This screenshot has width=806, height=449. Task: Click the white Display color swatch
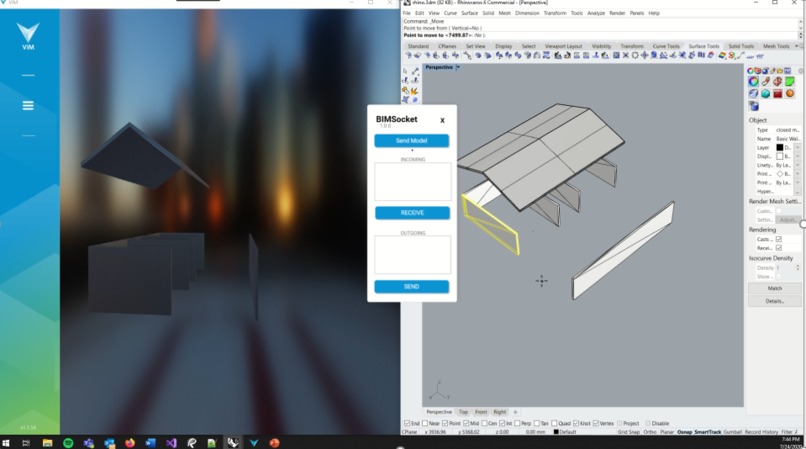[x=779, y=156]
